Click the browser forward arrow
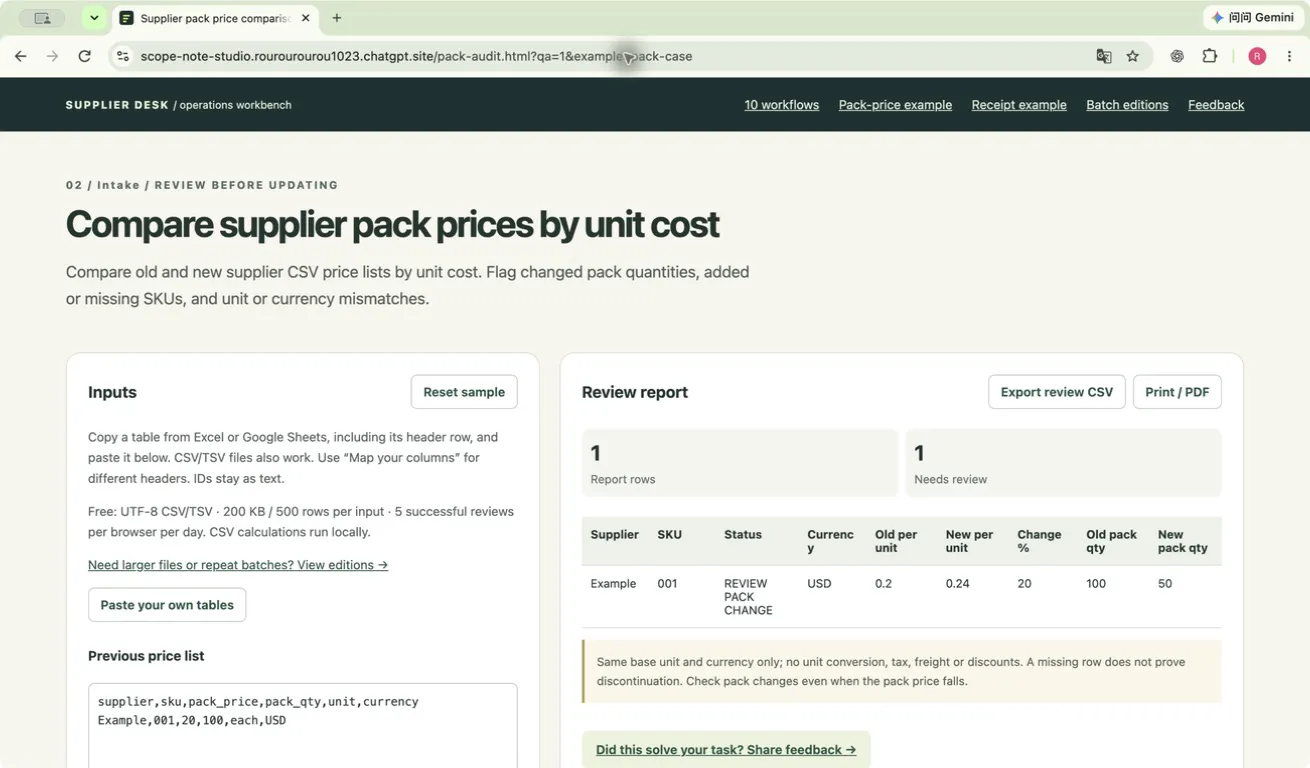Image resolution: width=1310 pixels, height=768 pixels. [x=53, y=57]
